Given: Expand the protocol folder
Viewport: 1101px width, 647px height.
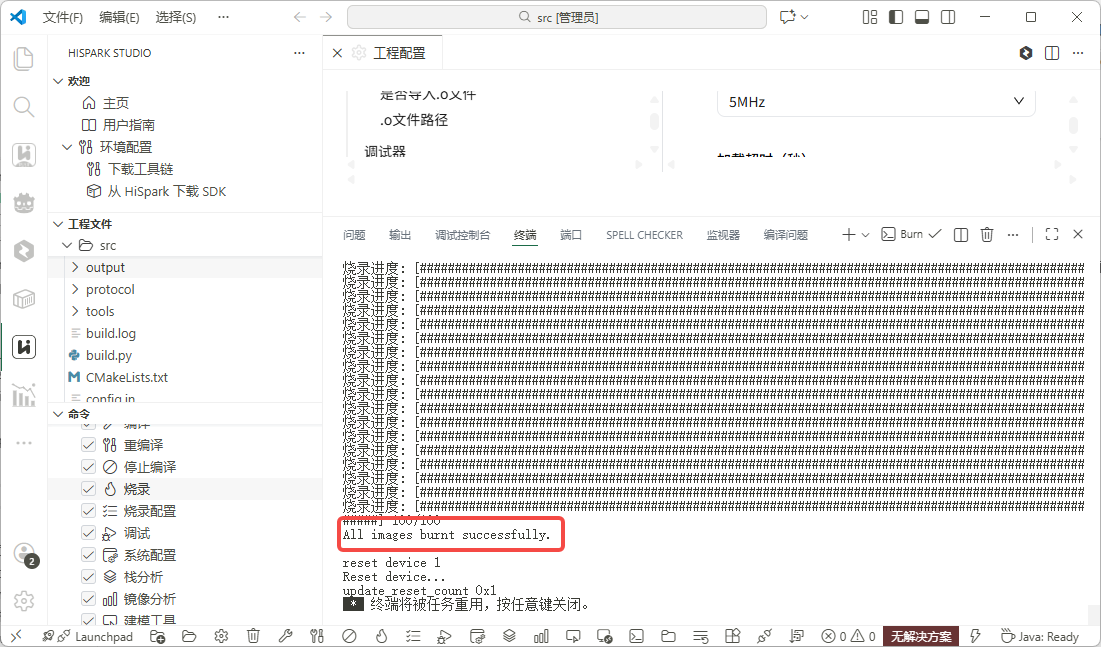Looking at the screenshot, I should (75, 289).
